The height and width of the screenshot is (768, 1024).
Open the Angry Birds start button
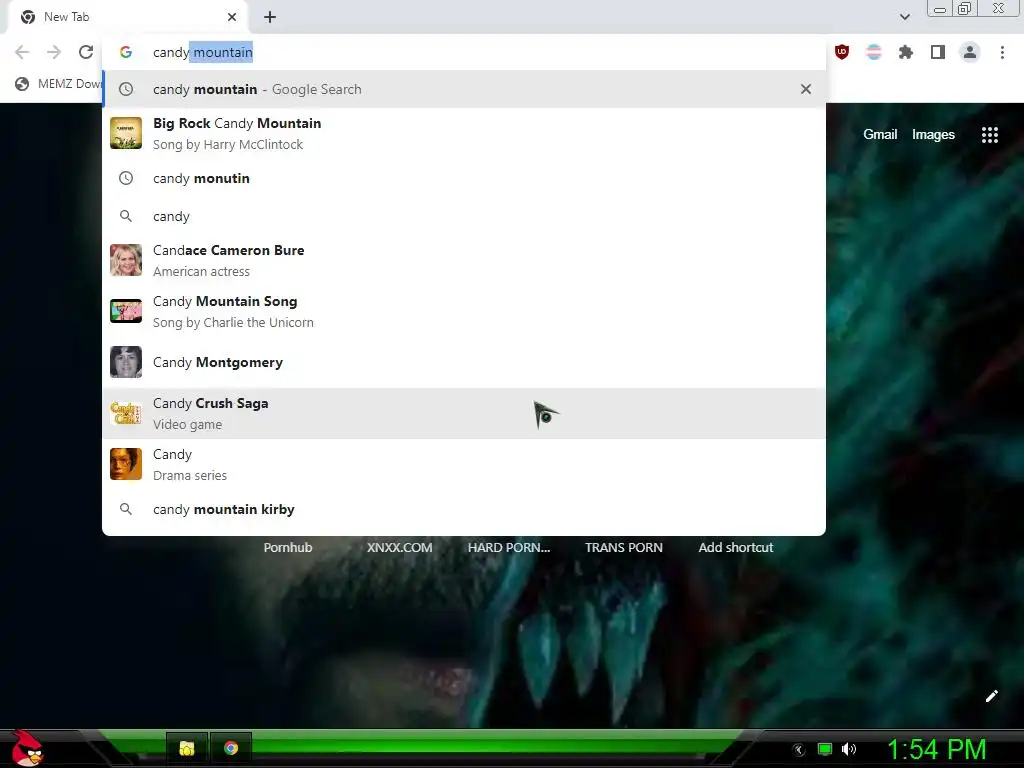point(27,748)
